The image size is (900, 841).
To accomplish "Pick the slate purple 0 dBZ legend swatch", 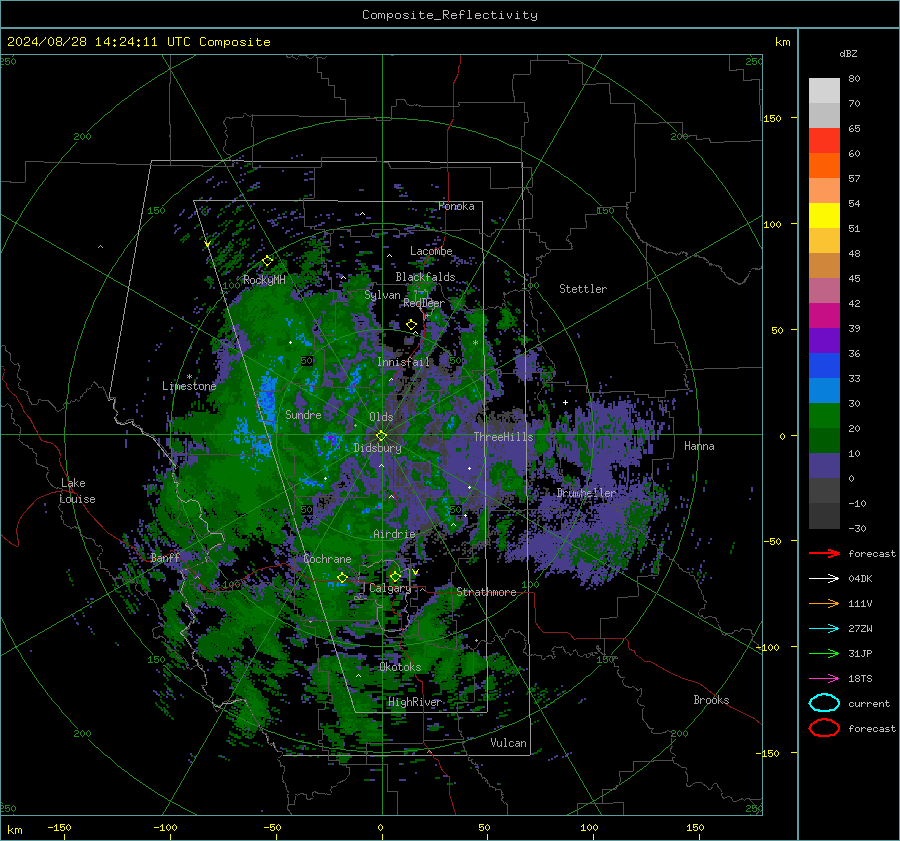I will [x=824, y=466].
